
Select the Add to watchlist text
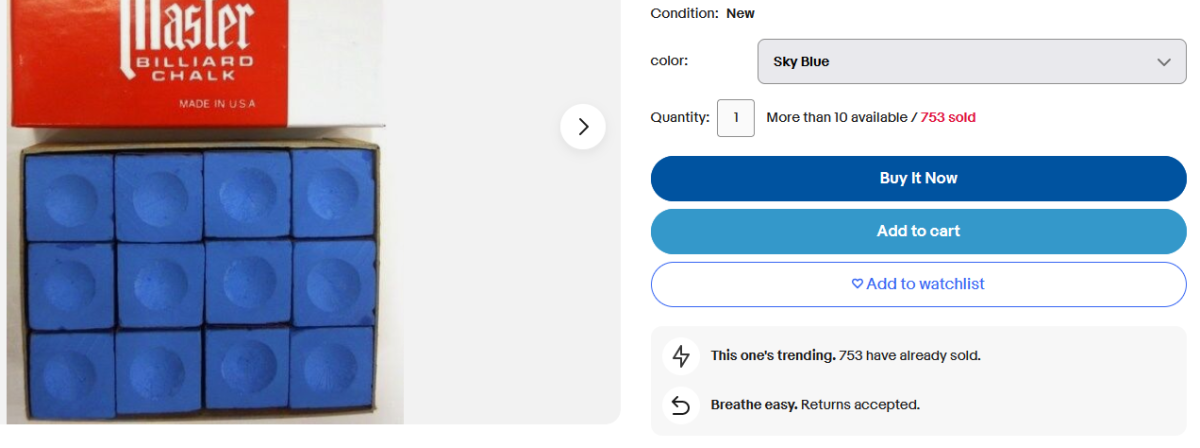[925, 284]
